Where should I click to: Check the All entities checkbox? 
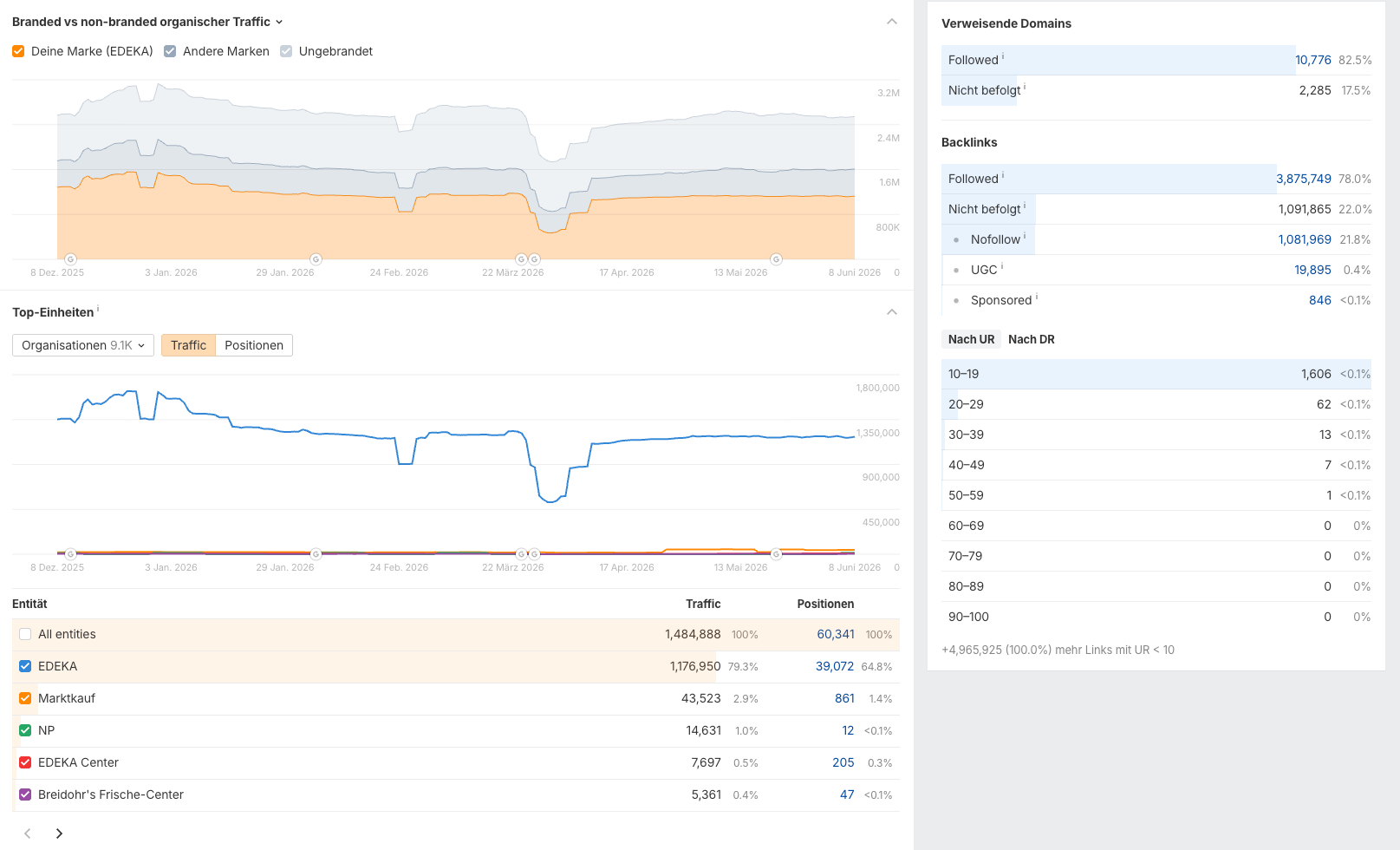point(25,634)
